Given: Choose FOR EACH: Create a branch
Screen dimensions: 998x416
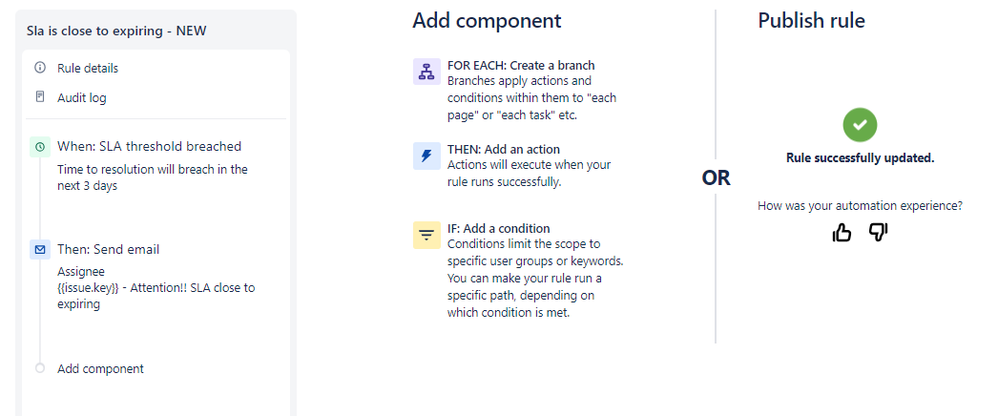Looking at the screenshot, I should point(521,66).
